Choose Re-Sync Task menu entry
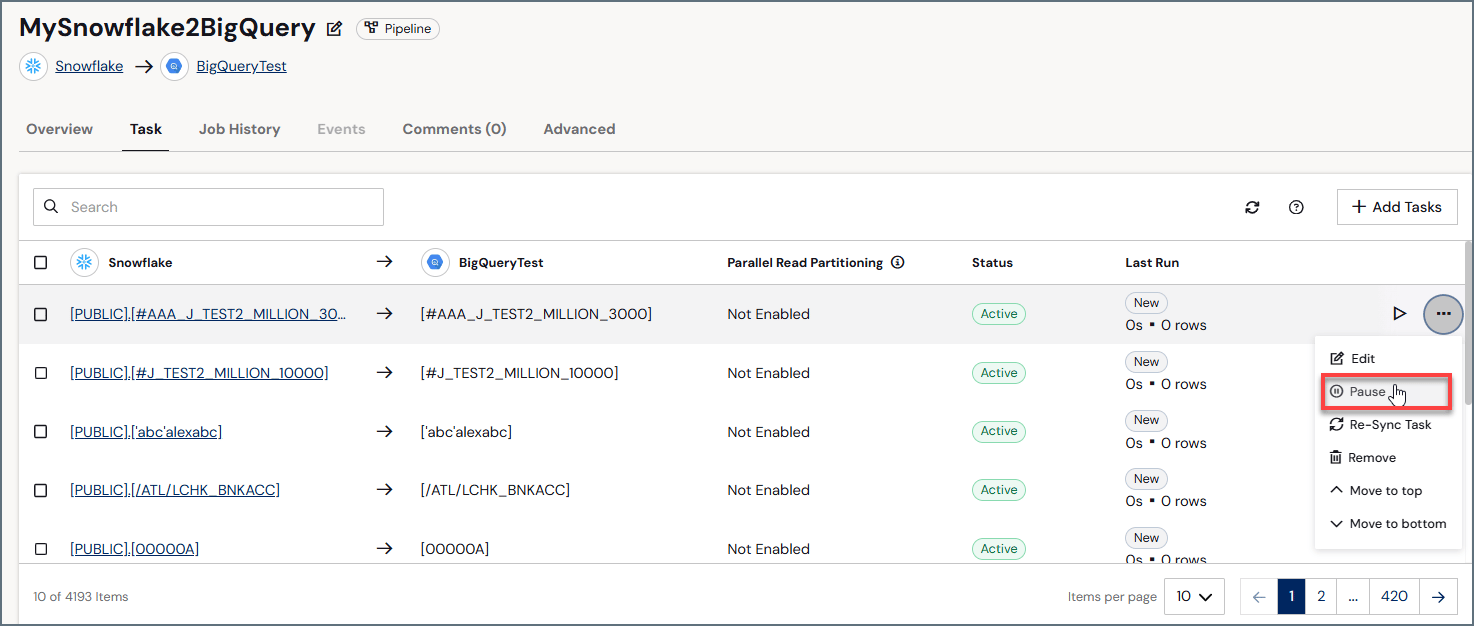 click(1388, 424)
